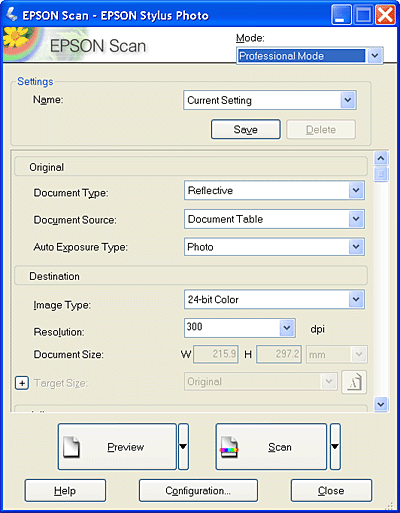This screenshot has height=513, width=400.
Task: Click the Save settings button
Action: (x=246, y=129)
